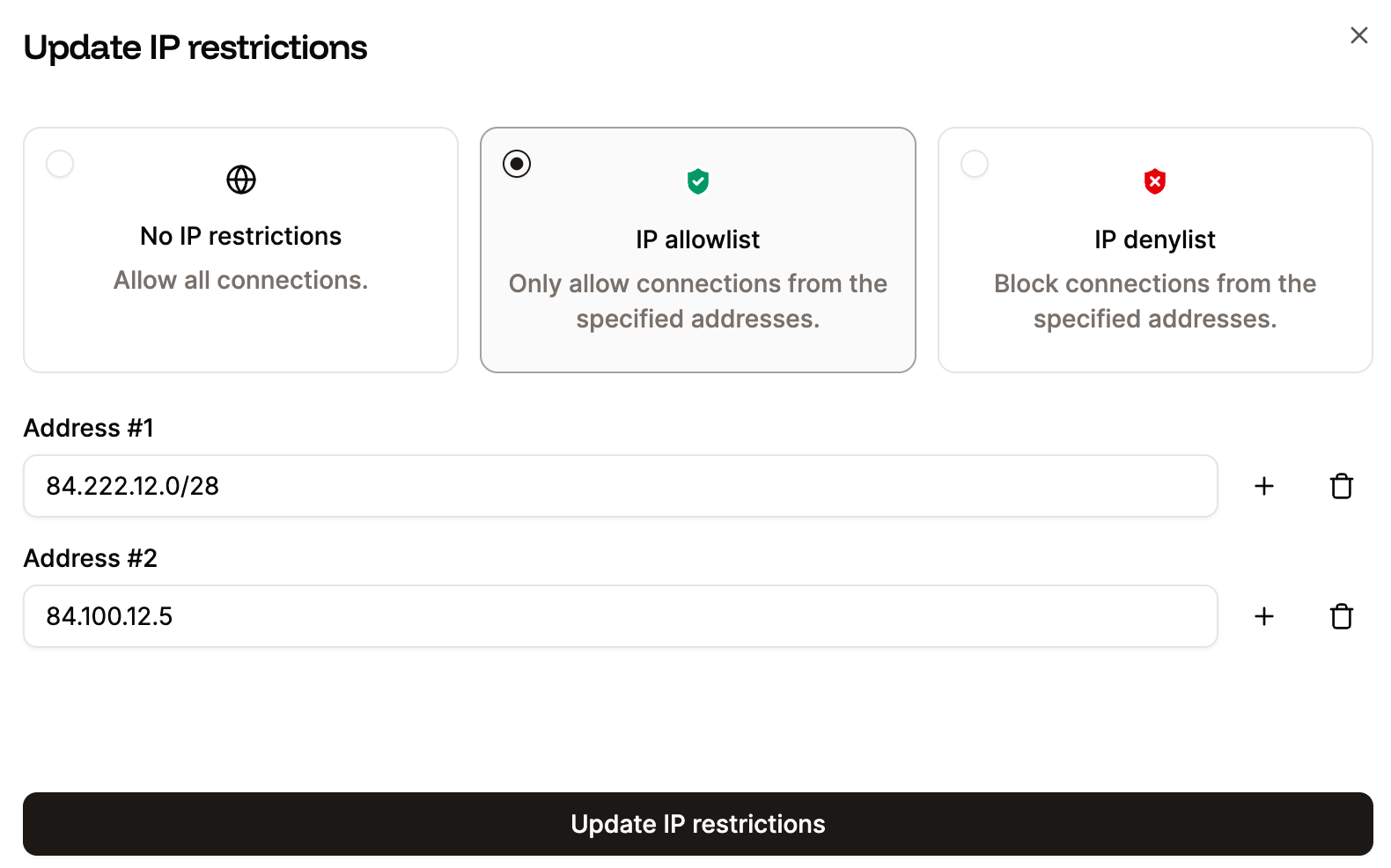Click the Address #2 input field
Screen dimensions: 1391x868
619,615
